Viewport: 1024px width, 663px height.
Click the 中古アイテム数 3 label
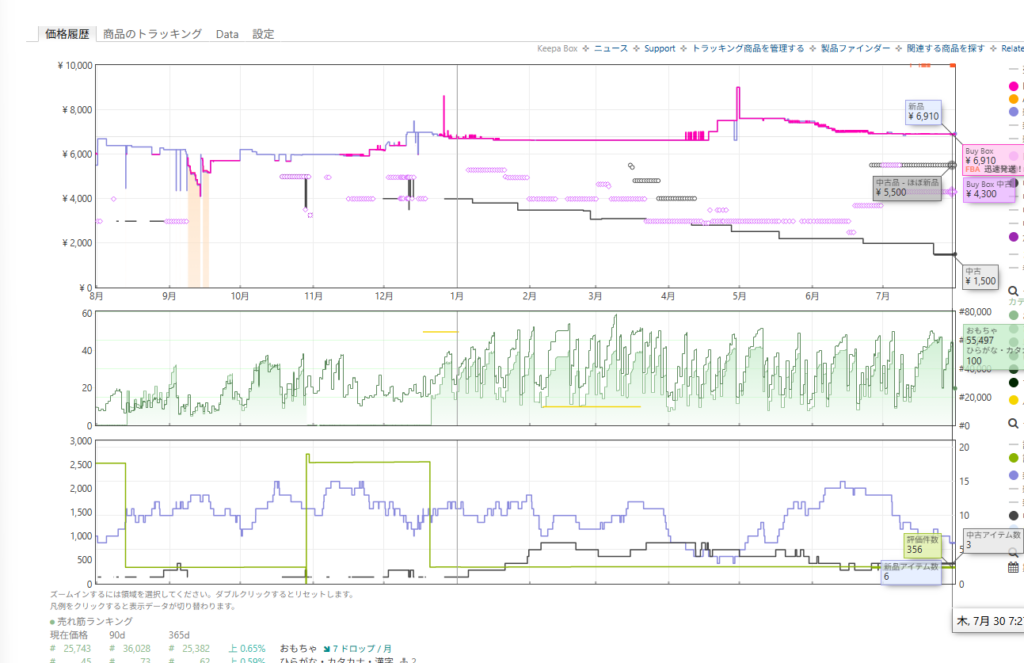click(x=993, y=540)
